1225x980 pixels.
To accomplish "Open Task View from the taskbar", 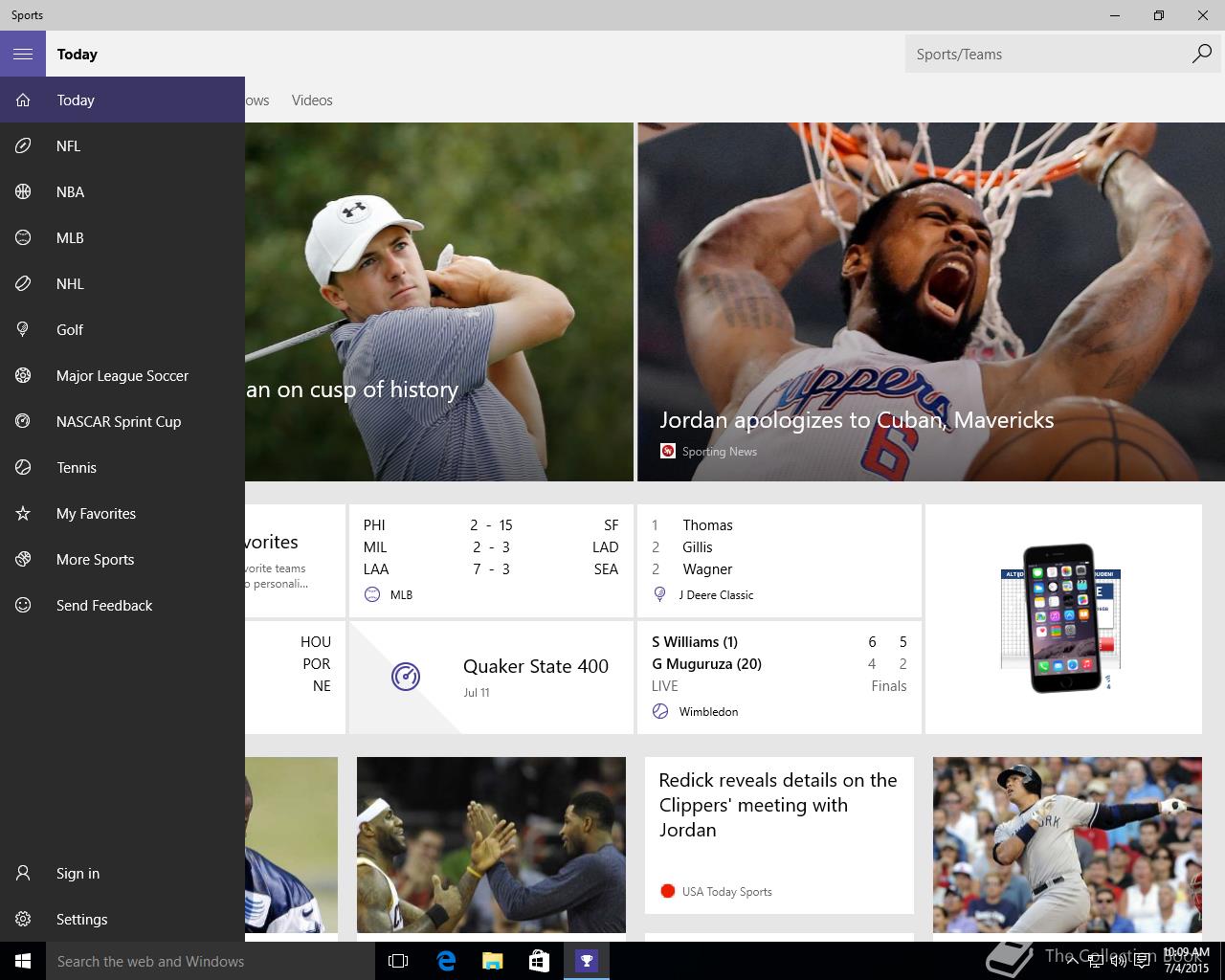I will (x=398, y=961).
